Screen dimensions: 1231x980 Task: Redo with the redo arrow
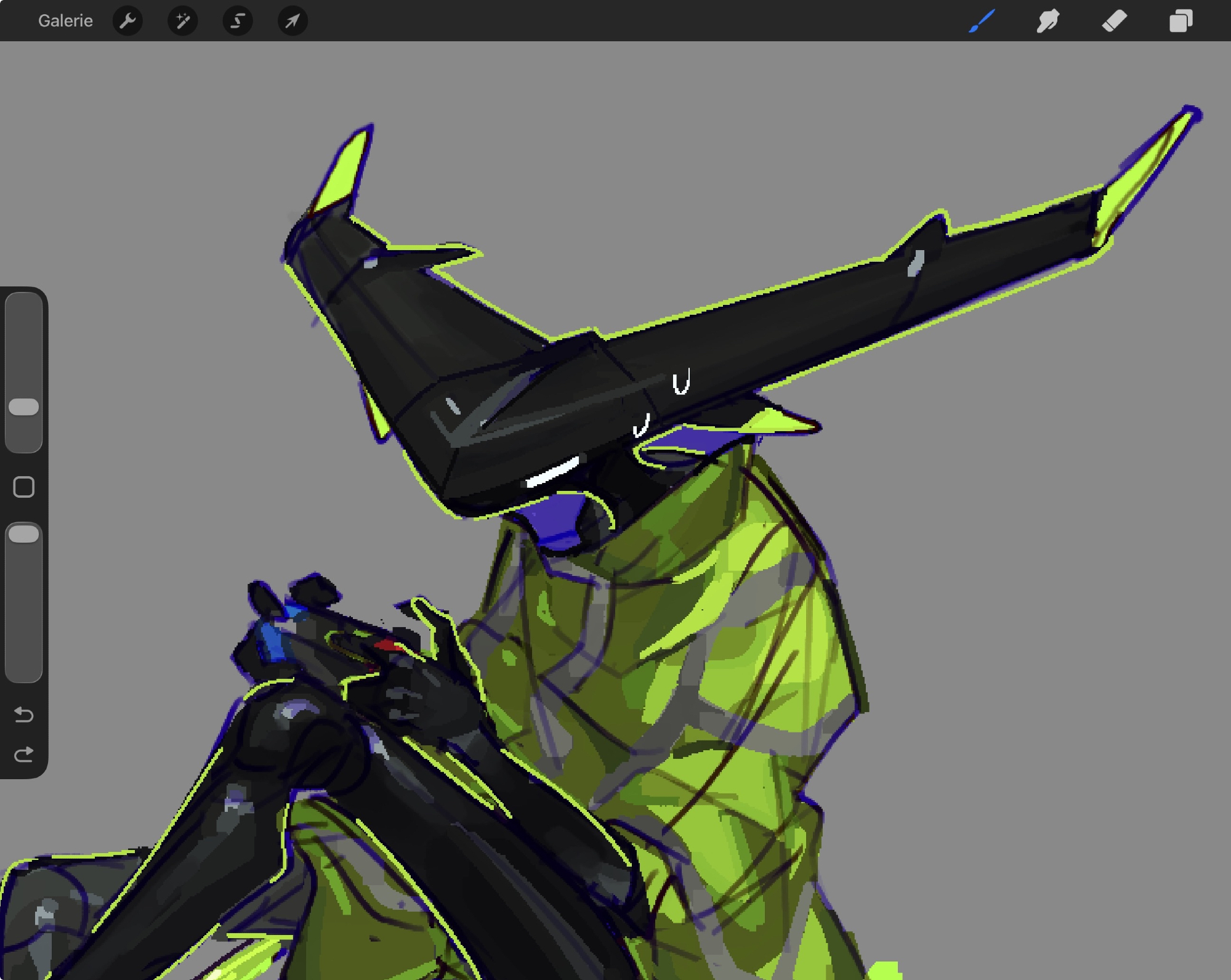pyautogui.click(x=24, y=755)
